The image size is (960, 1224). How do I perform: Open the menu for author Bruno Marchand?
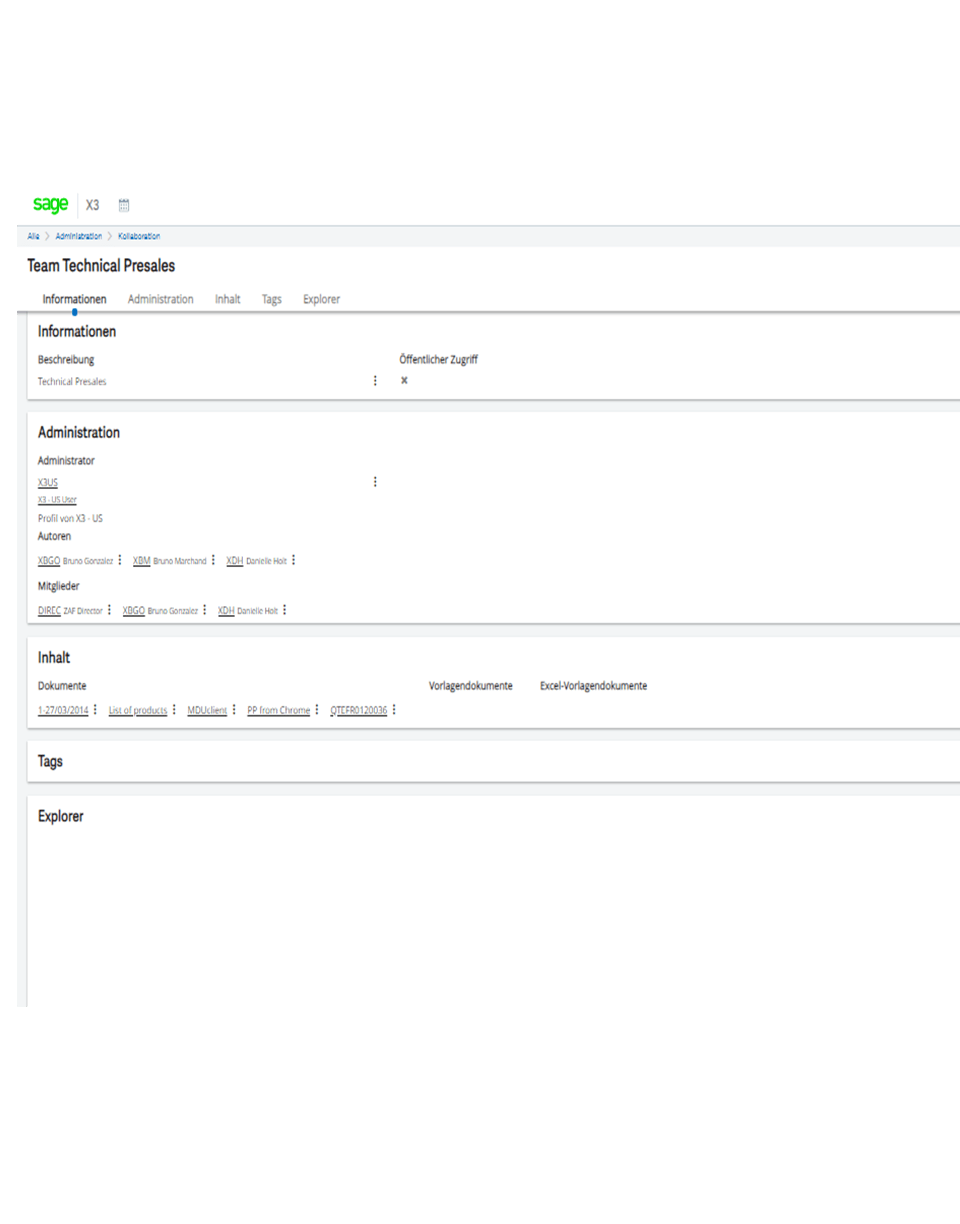(214, 561)
